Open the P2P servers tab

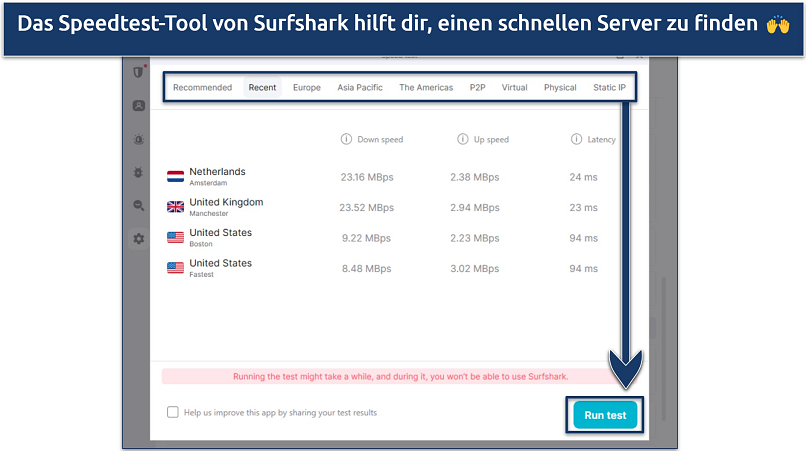pyautogui.click(x=477, y=88)
